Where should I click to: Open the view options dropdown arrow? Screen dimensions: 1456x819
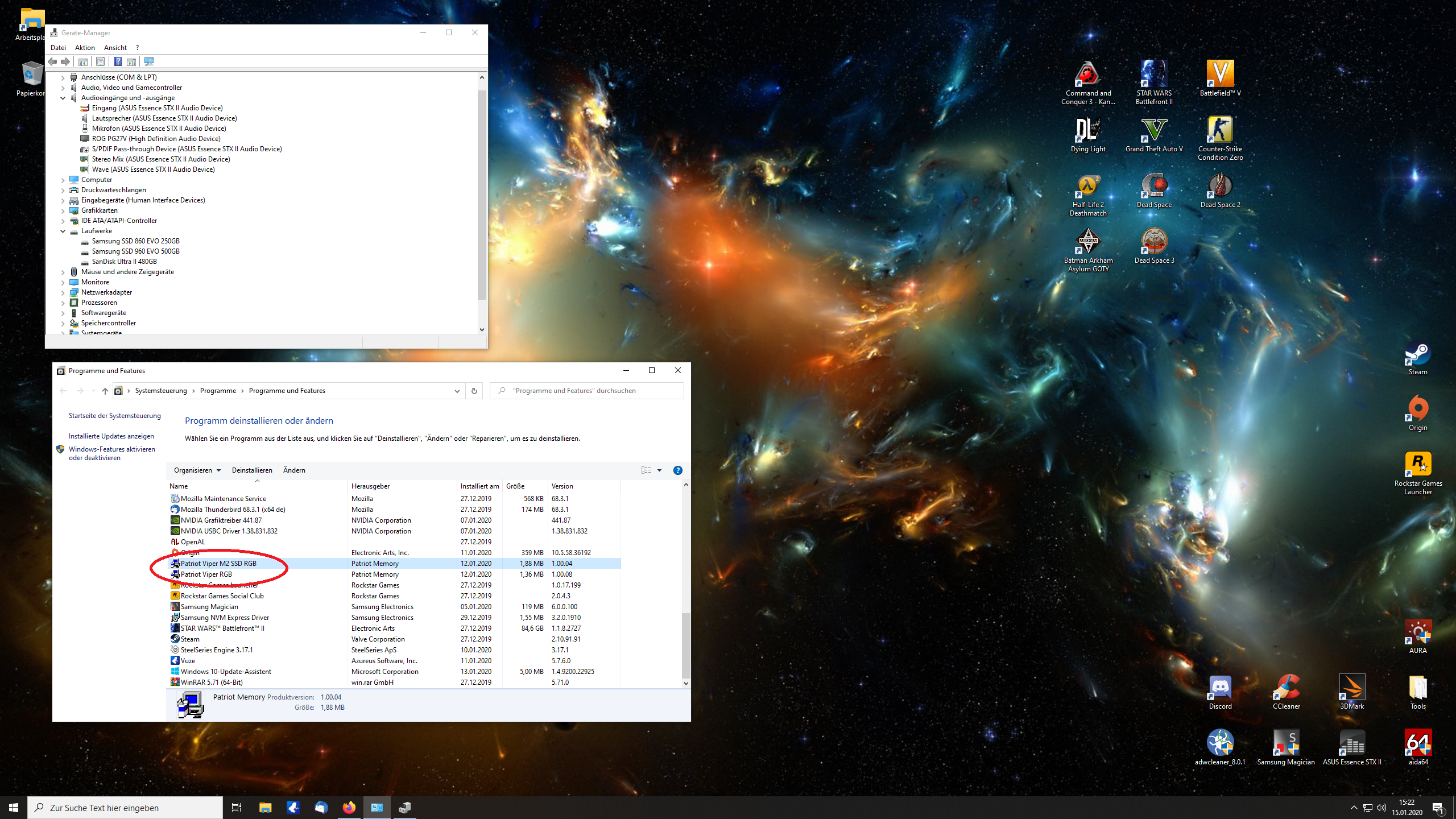[659, 470]
